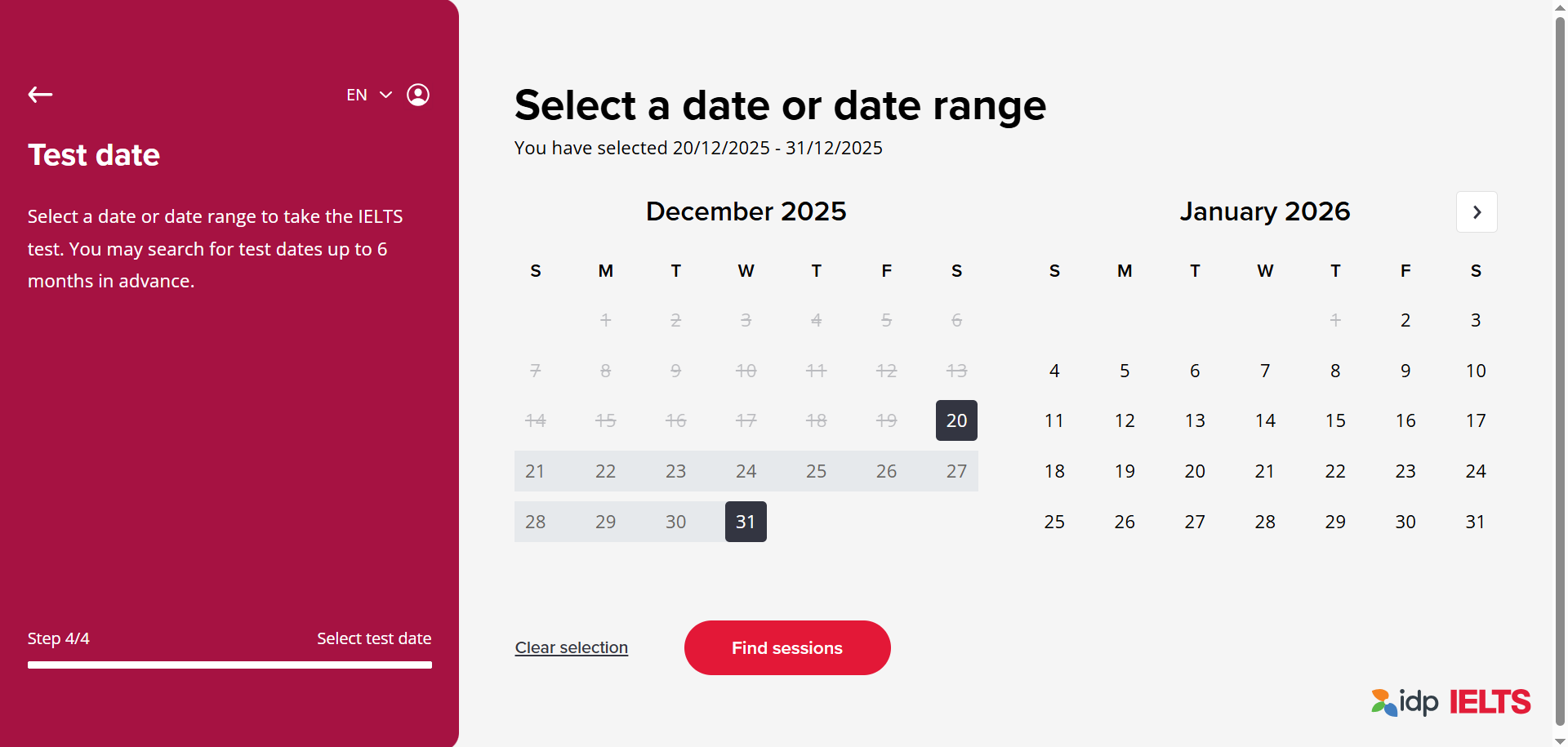Pick January 31 in the calendar
Image resolution: width=1568 pixels, height=747 pixels.
coord(1475,522)
